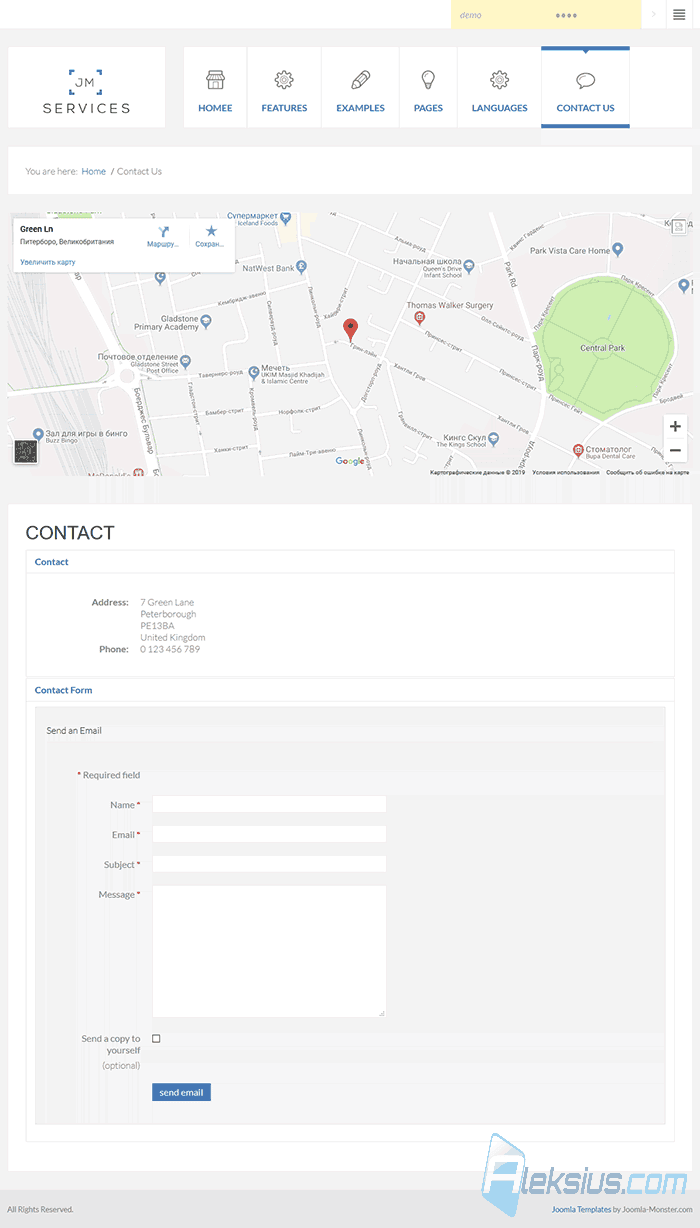Click the star Save icon in map card
The width and height of the screenshot is (700, 1228).
click(211, 231)
